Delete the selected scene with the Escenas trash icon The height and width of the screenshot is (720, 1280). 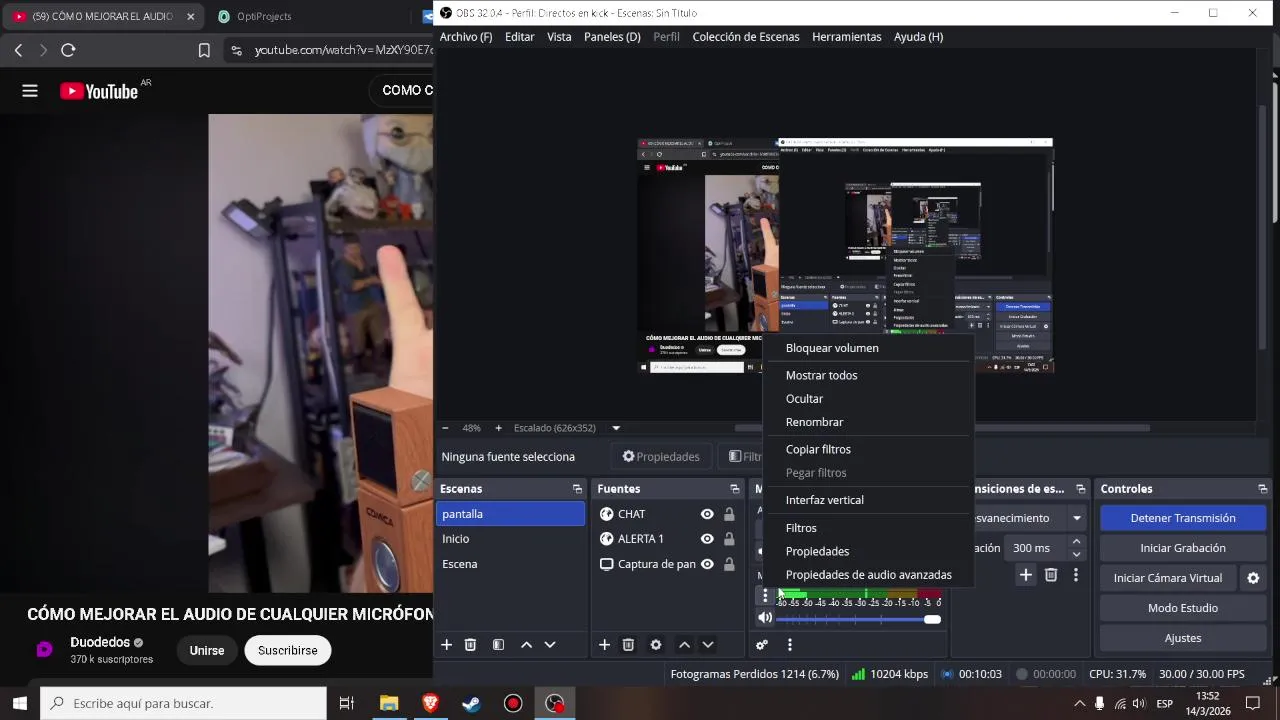471,645
